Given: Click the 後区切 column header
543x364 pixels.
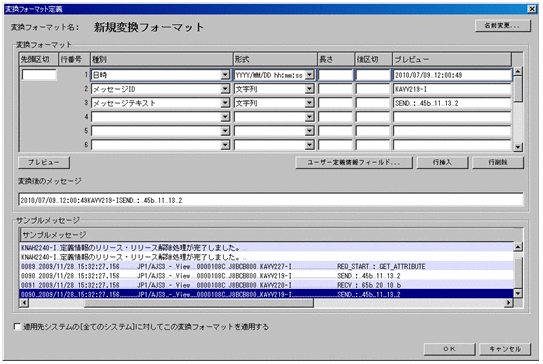Looking at the screenshot, I should point(373,59).
